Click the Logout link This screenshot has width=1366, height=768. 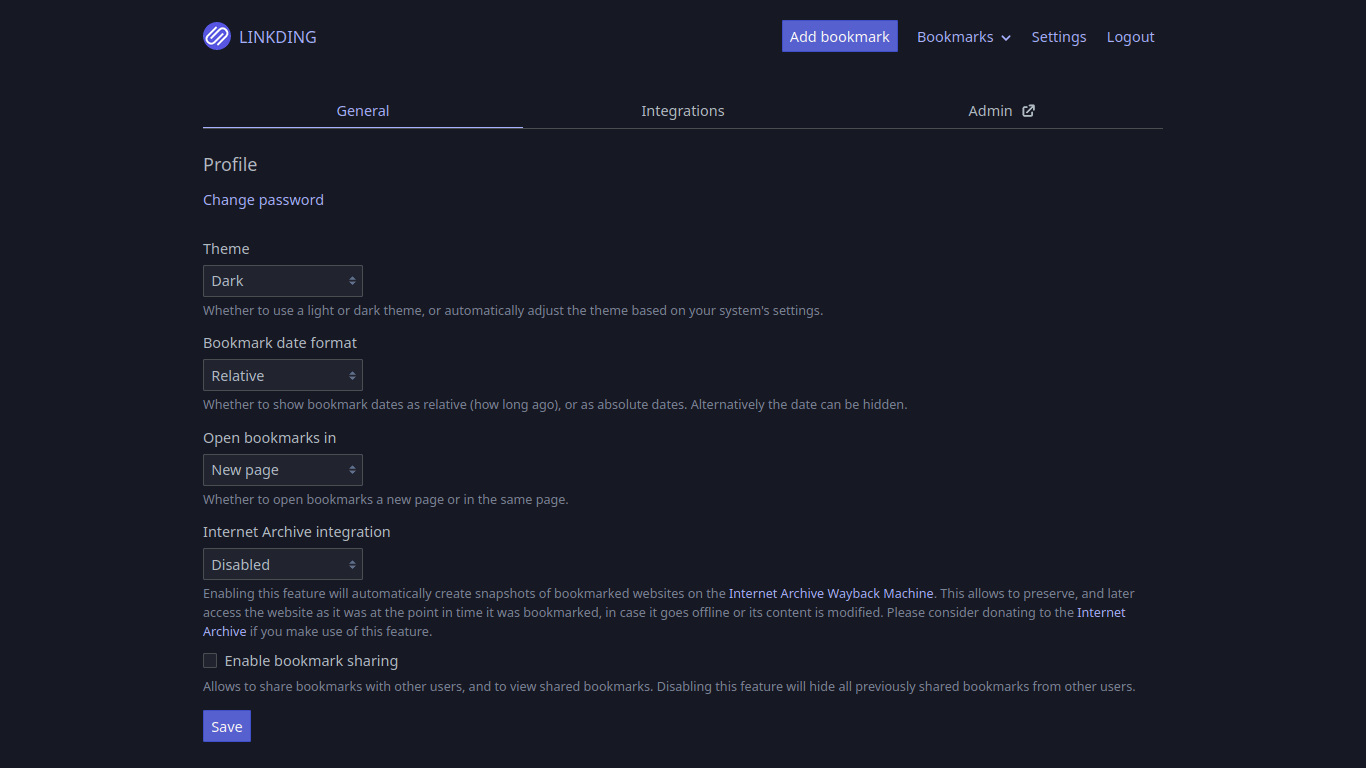click(1130, 37)
